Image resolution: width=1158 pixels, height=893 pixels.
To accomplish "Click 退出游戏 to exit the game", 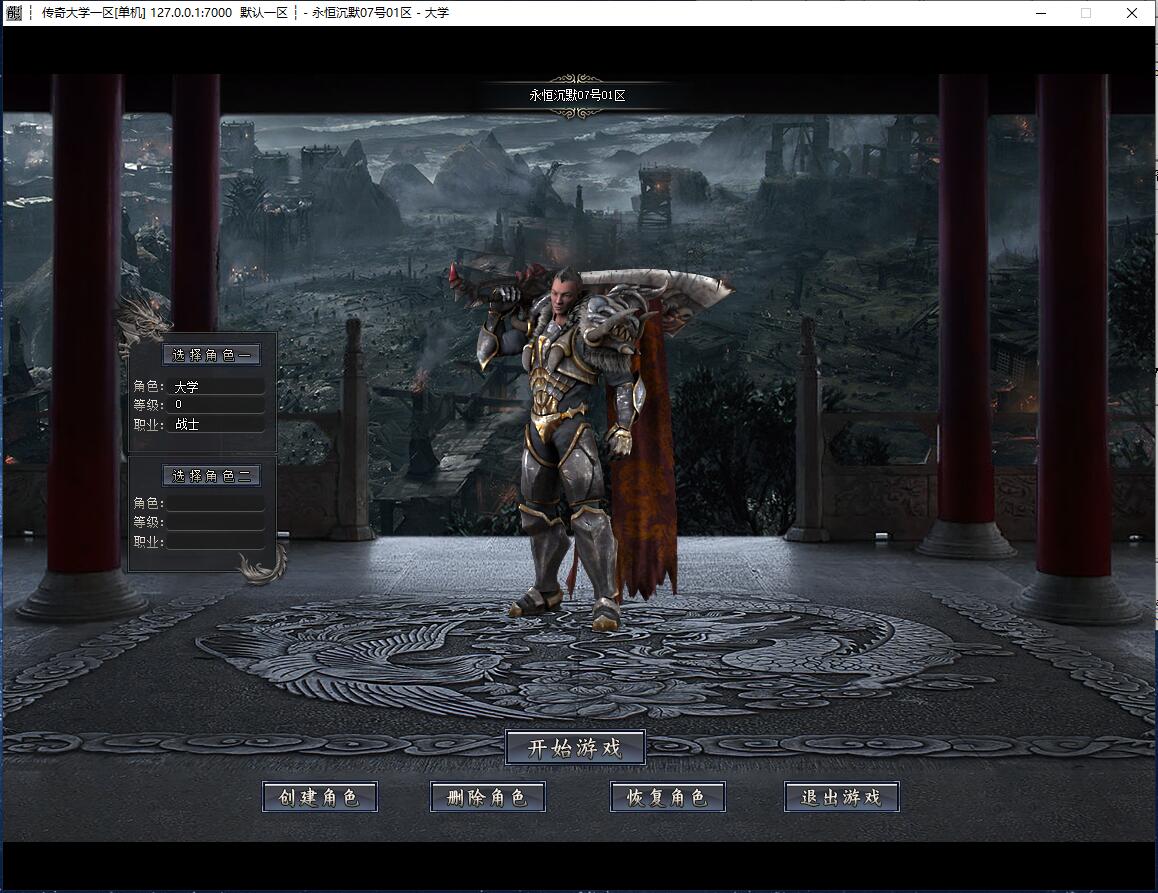I will click(x=841, y=797).
